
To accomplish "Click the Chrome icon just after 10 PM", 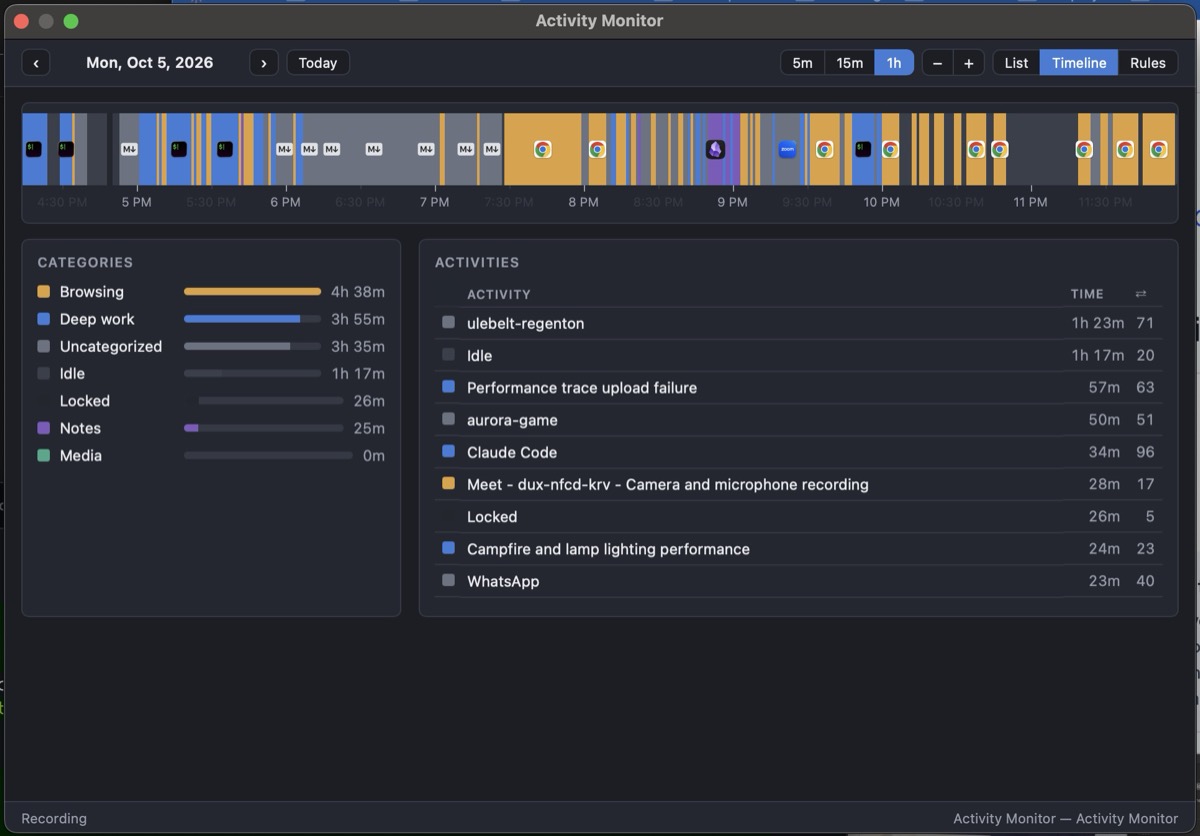I will pyautogui.click(x=890, y=149).
